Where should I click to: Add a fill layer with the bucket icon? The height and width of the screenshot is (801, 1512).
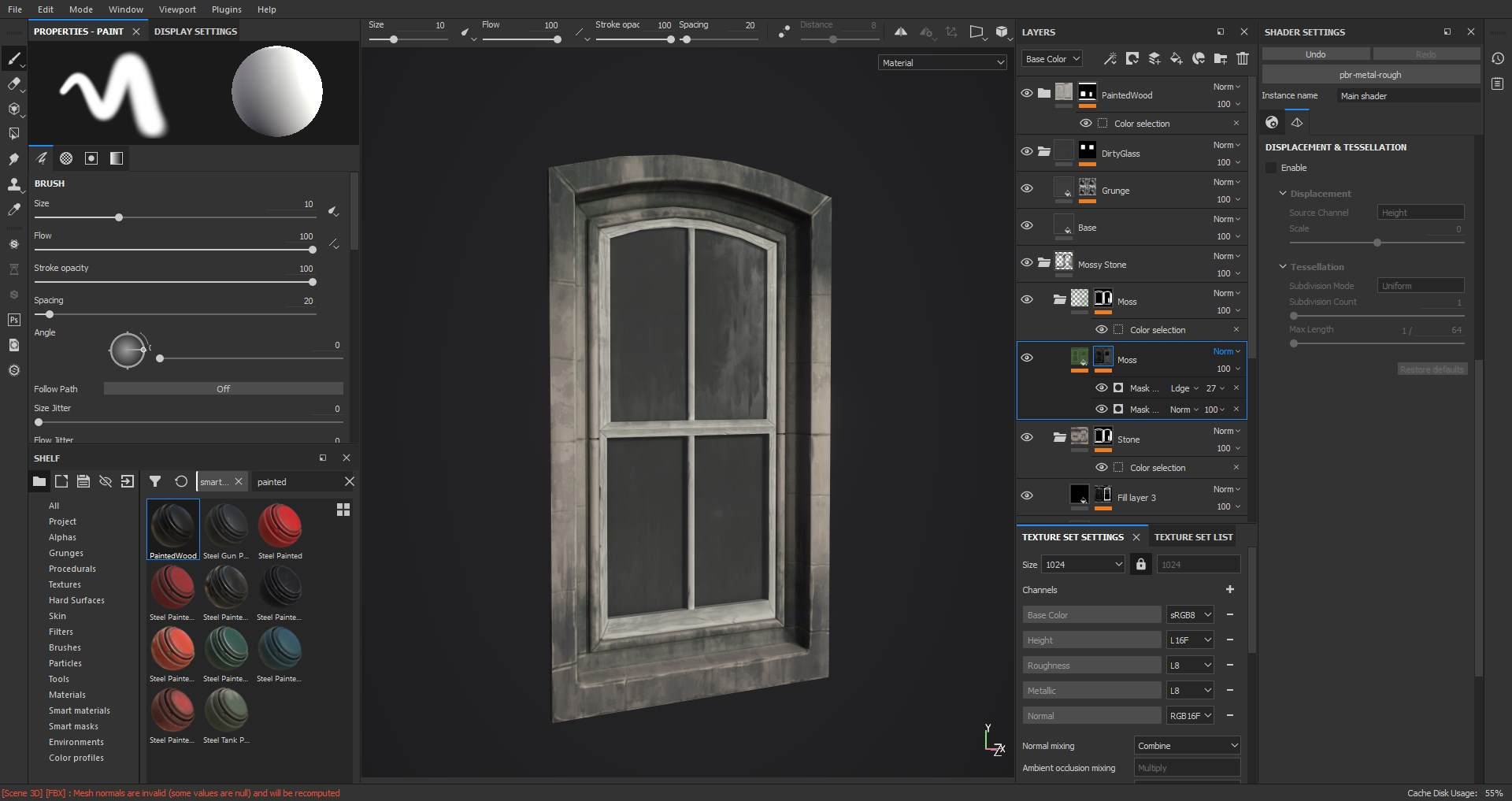[1177, 58]
